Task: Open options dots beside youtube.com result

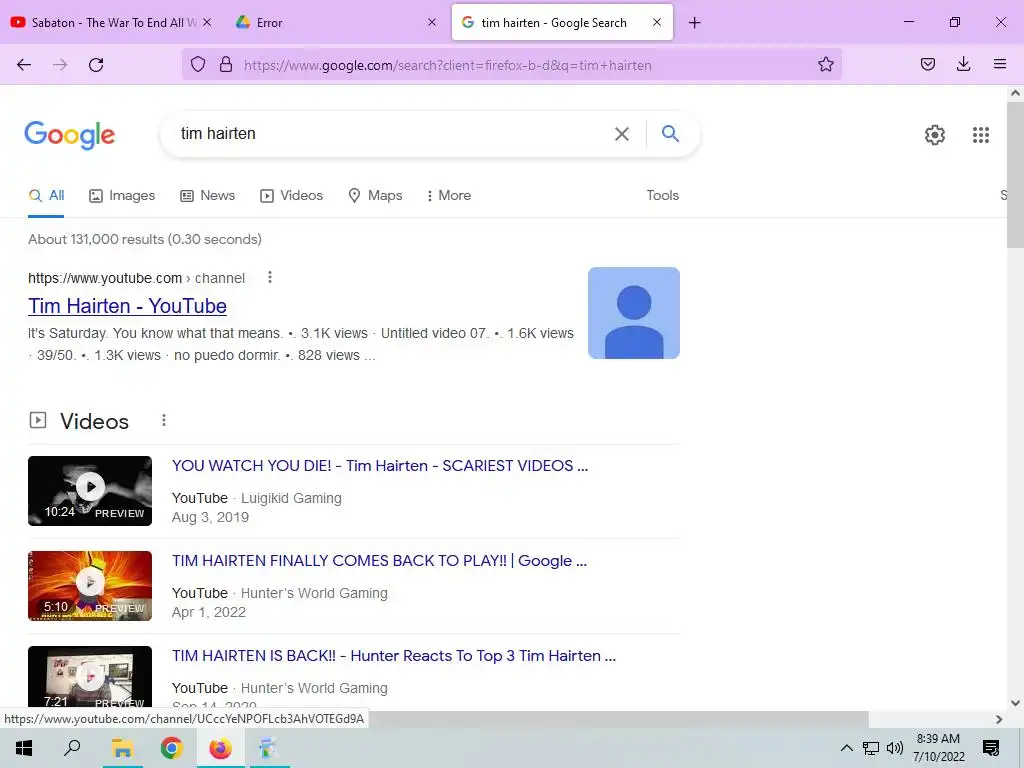Action: (270, 278)
